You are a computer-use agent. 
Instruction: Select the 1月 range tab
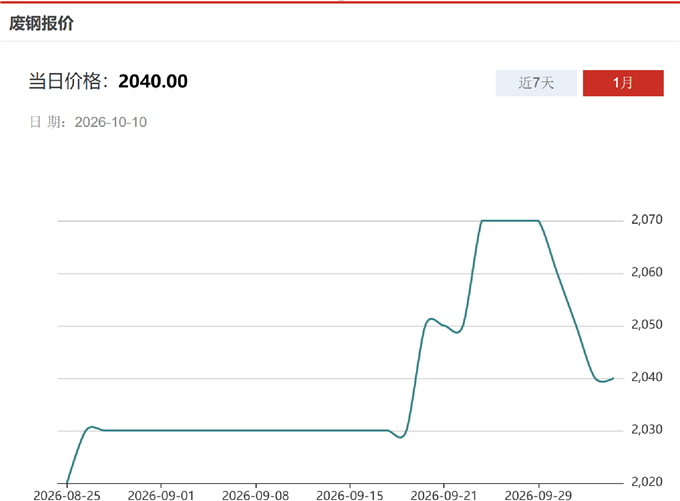click(623, 83)
